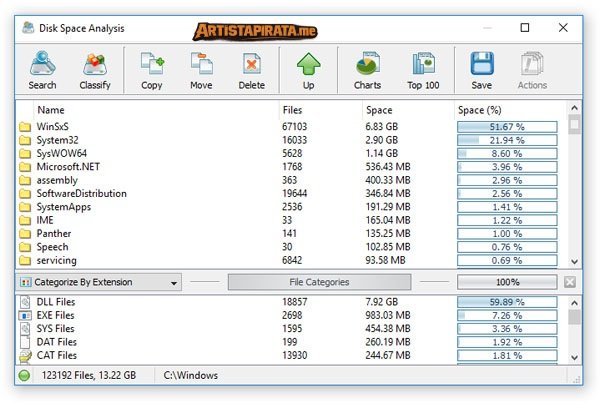Click the 'SoftwareDistribution' row name
600x403 pixels.
pos(82,194)
